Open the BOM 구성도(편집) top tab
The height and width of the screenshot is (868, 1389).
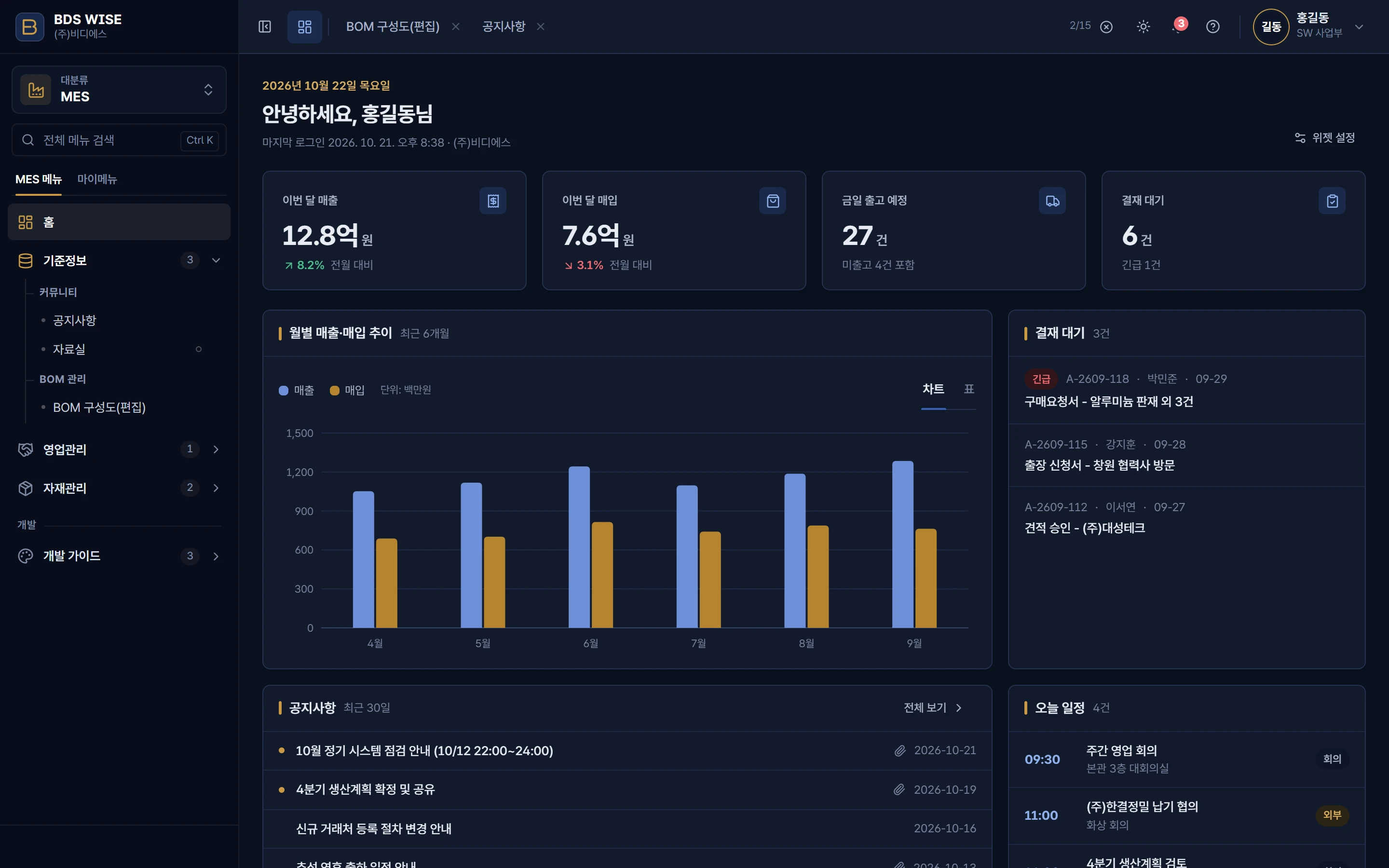[x=393, y=27]
